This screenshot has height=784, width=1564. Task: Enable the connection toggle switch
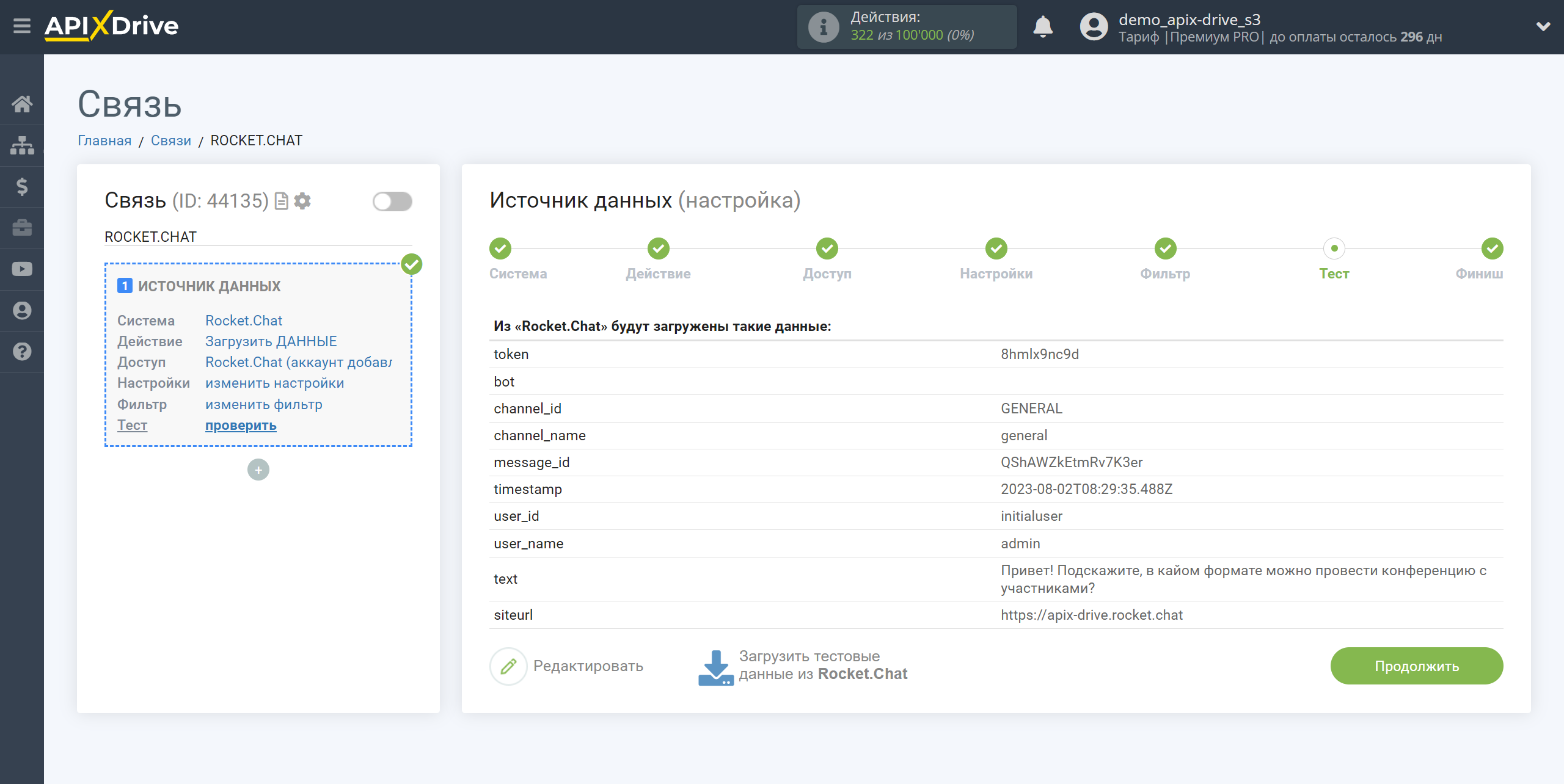392,201
